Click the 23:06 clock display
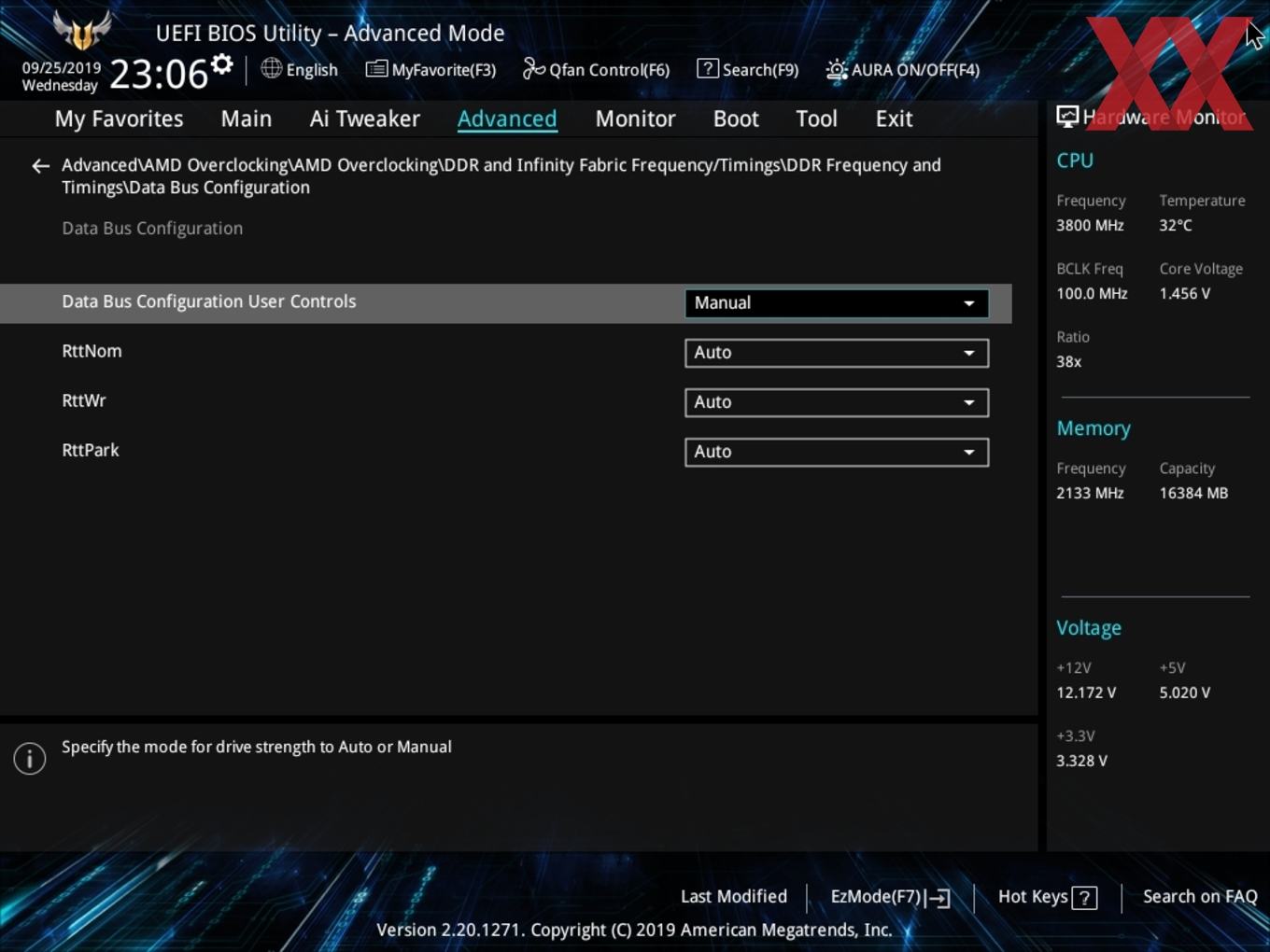Image resolution: width=1270 pixels, height=952 pixels. pos(159,74)
